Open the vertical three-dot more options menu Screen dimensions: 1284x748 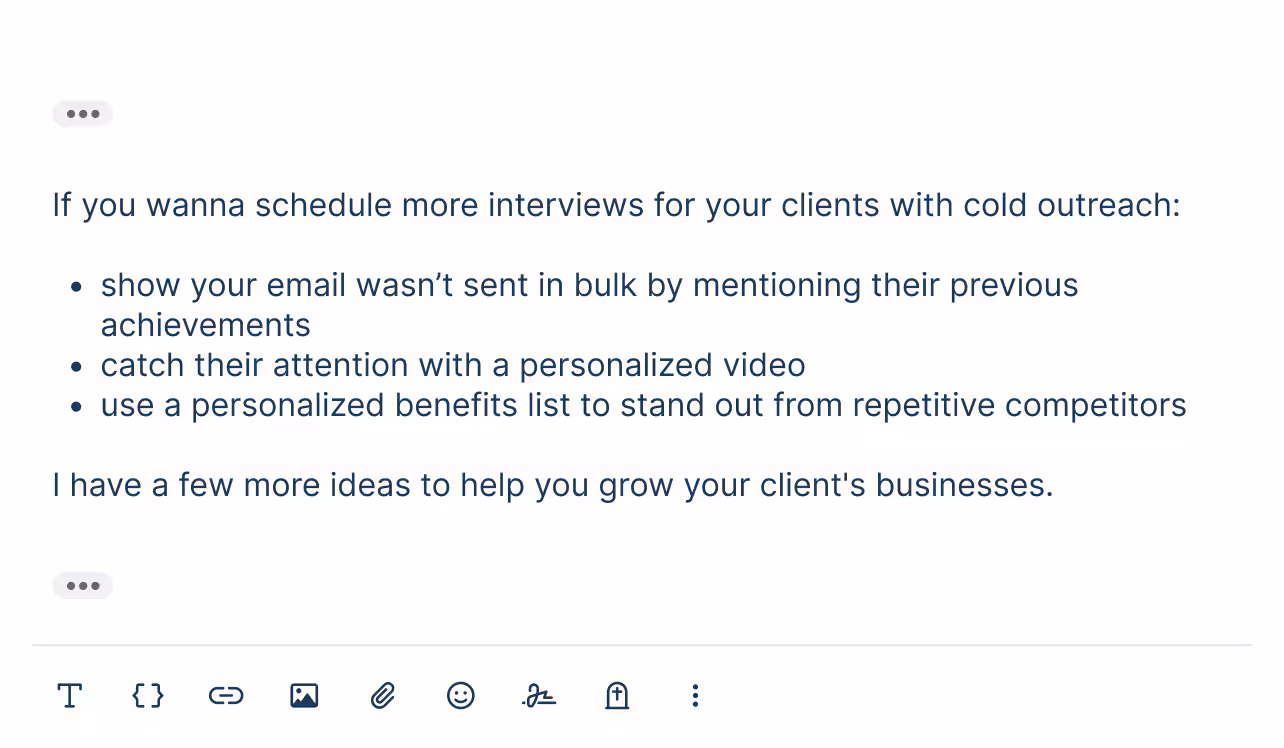(695, 695)
